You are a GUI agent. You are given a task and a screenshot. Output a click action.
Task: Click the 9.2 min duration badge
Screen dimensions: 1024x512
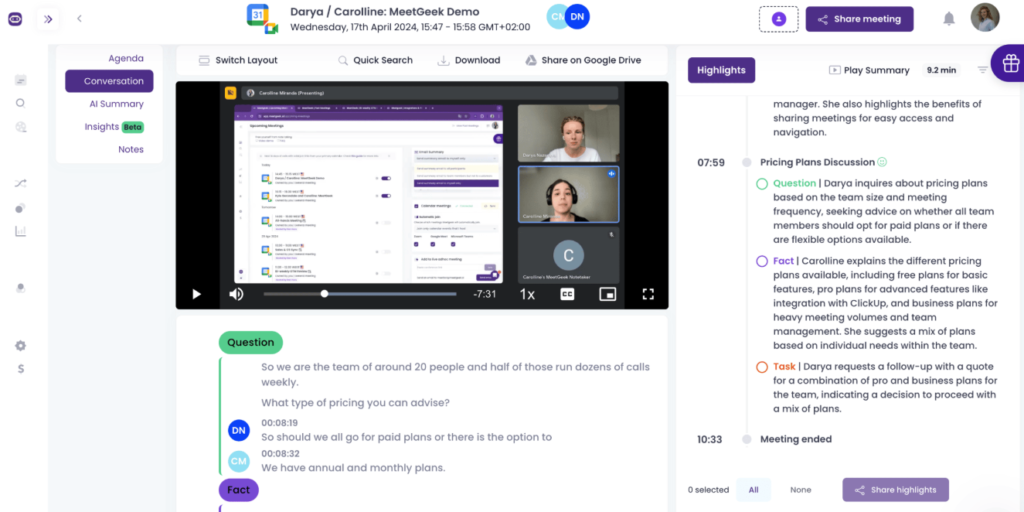click(x=941, y=70)
